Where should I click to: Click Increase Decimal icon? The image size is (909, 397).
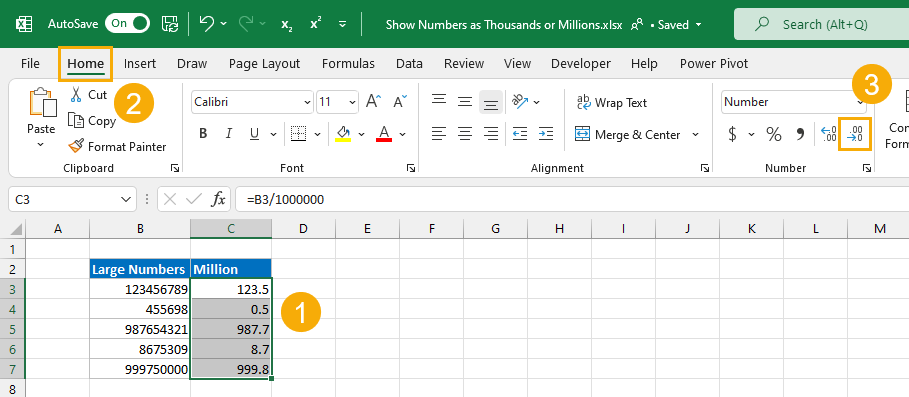point(829,134)
